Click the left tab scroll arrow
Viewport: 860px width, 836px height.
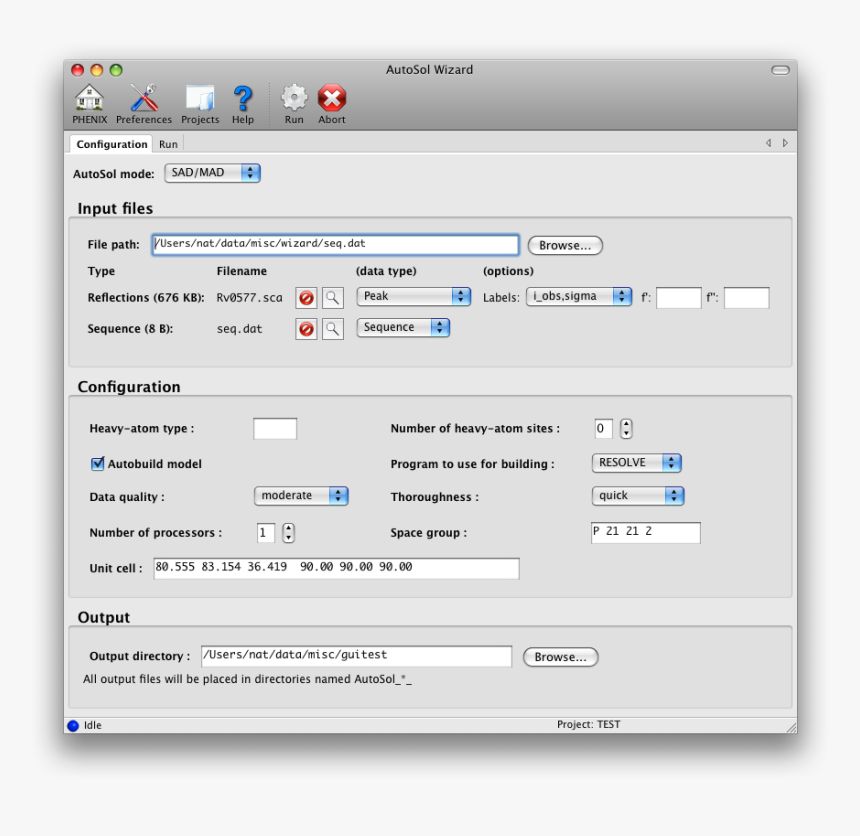click(x=768, y=143)
